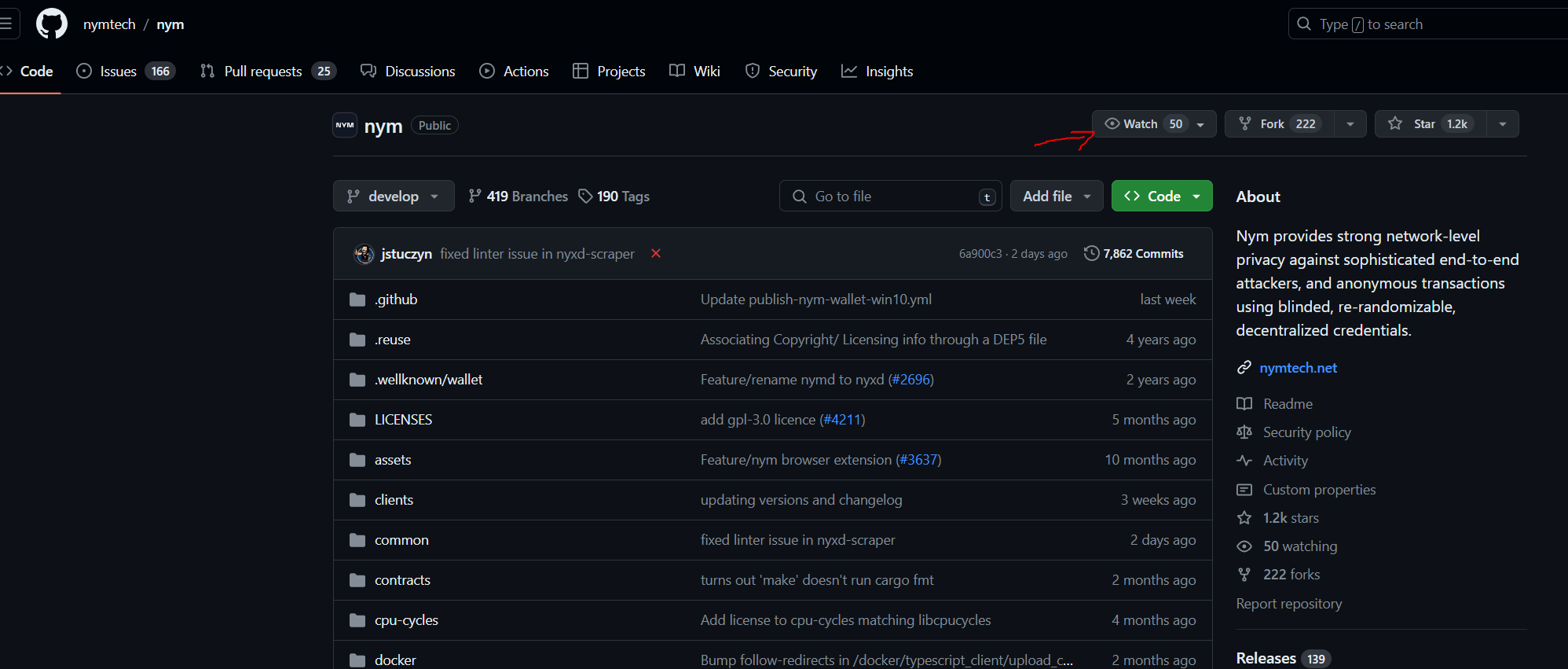Viewport: 1568px width, 669px height.
Task: Open the Pull requests tab
Action: (x=268, y=71)
